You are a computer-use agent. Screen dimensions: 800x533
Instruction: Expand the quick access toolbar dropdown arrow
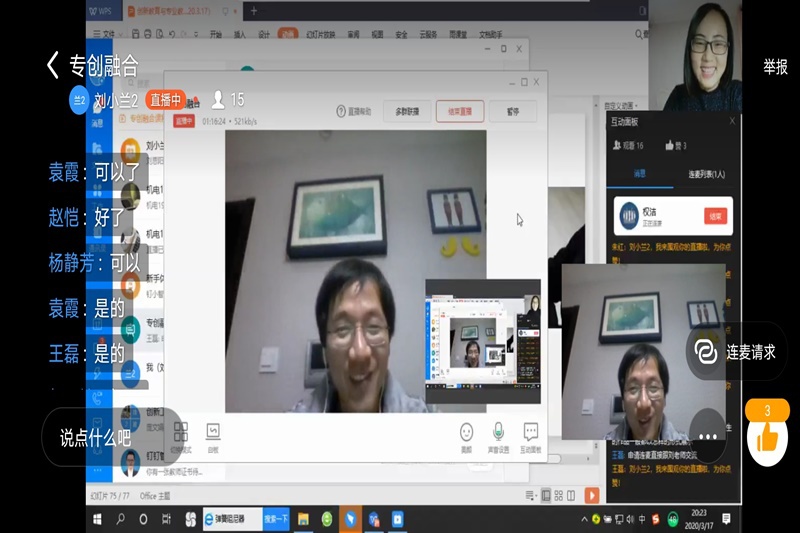(196, 35)
